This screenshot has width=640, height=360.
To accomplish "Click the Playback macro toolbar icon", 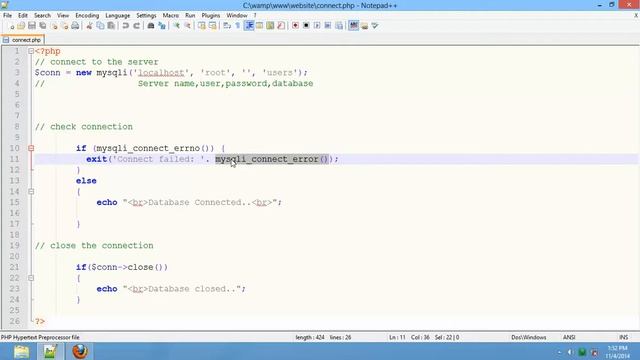I will 317,26.
